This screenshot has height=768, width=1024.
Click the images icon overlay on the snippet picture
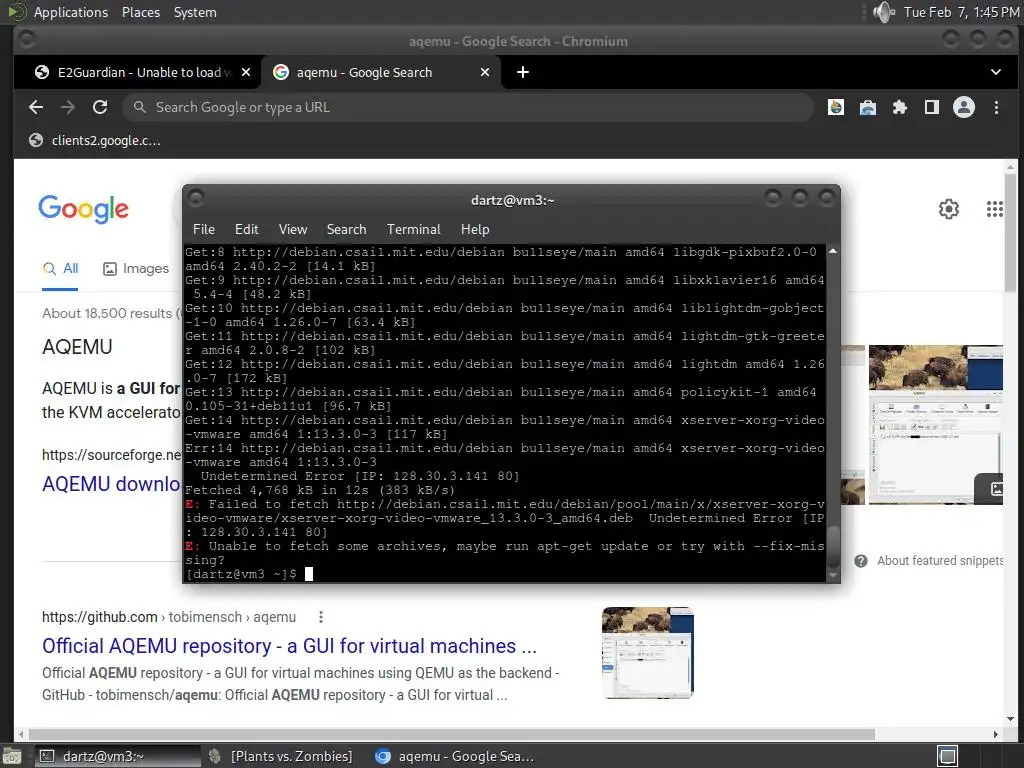point(995,488)
